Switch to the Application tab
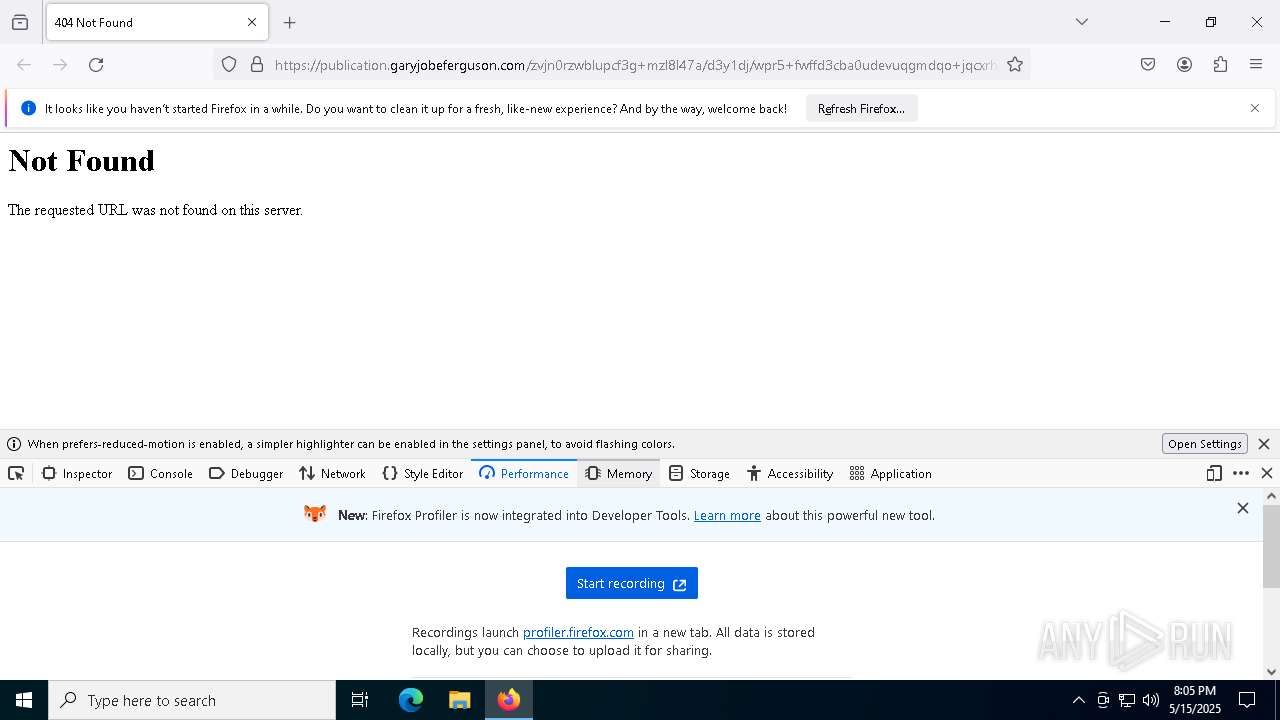The height and width of the screenshot is (720, 1280). [x=890, y=474]
